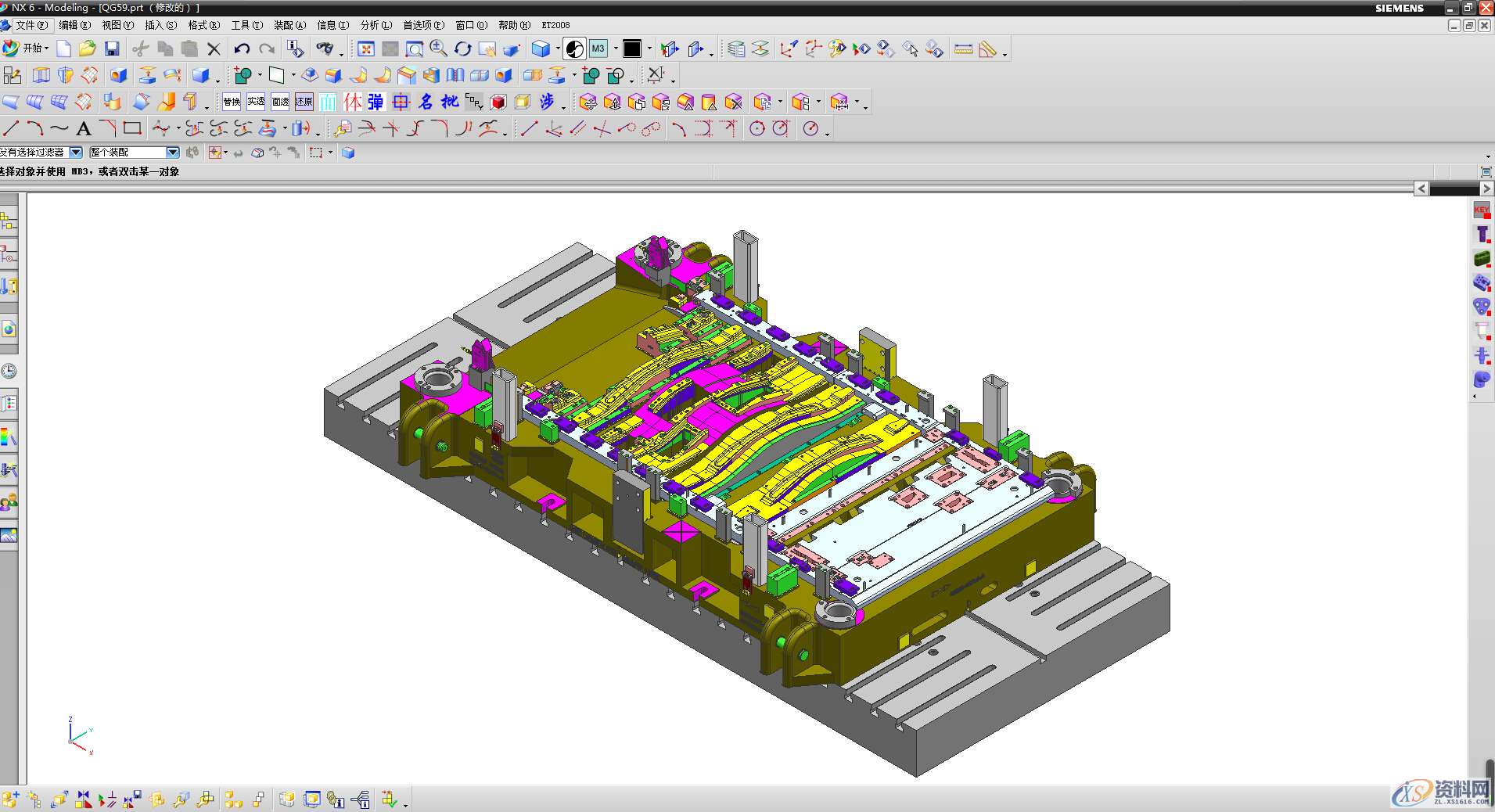Screen dimensions: 1495x812
Task: Toggle the 面透 face transparency button
Action: [x=280, y=102]
